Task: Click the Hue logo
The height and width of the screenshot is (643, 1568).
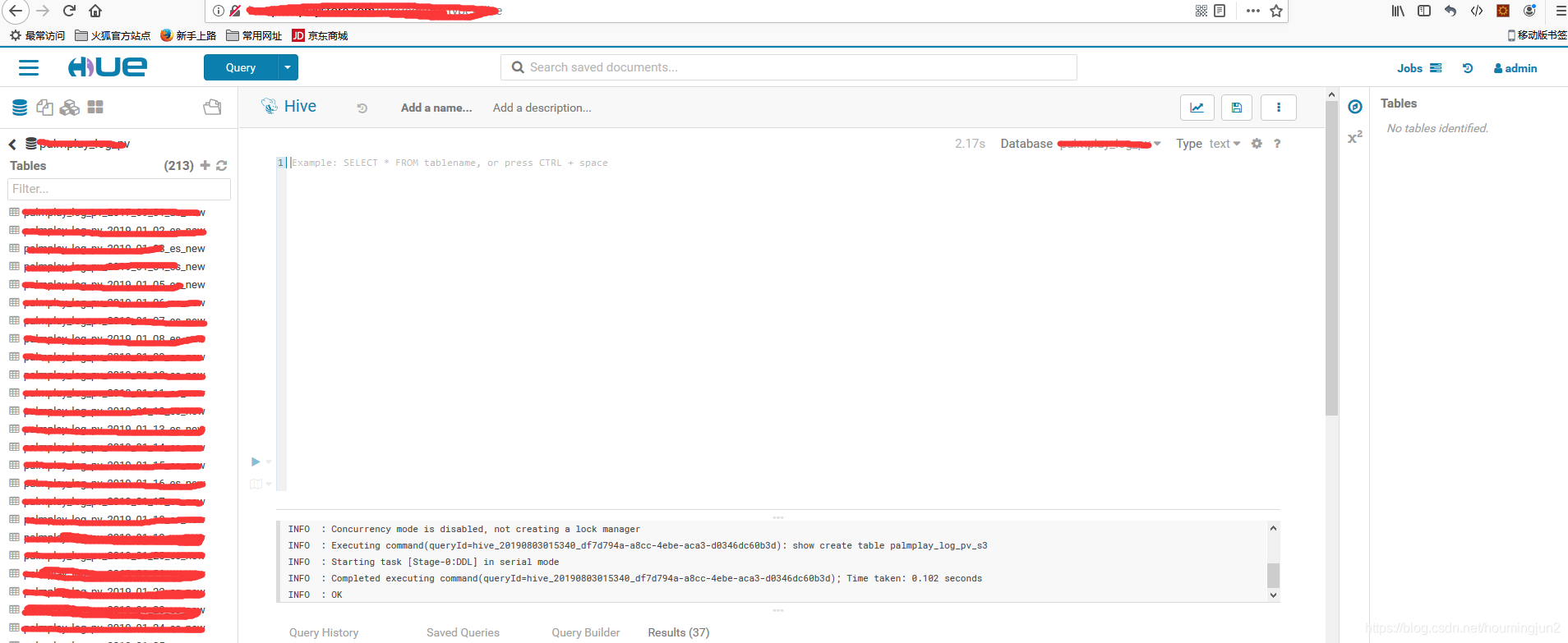Action: [x=108, y=67]
